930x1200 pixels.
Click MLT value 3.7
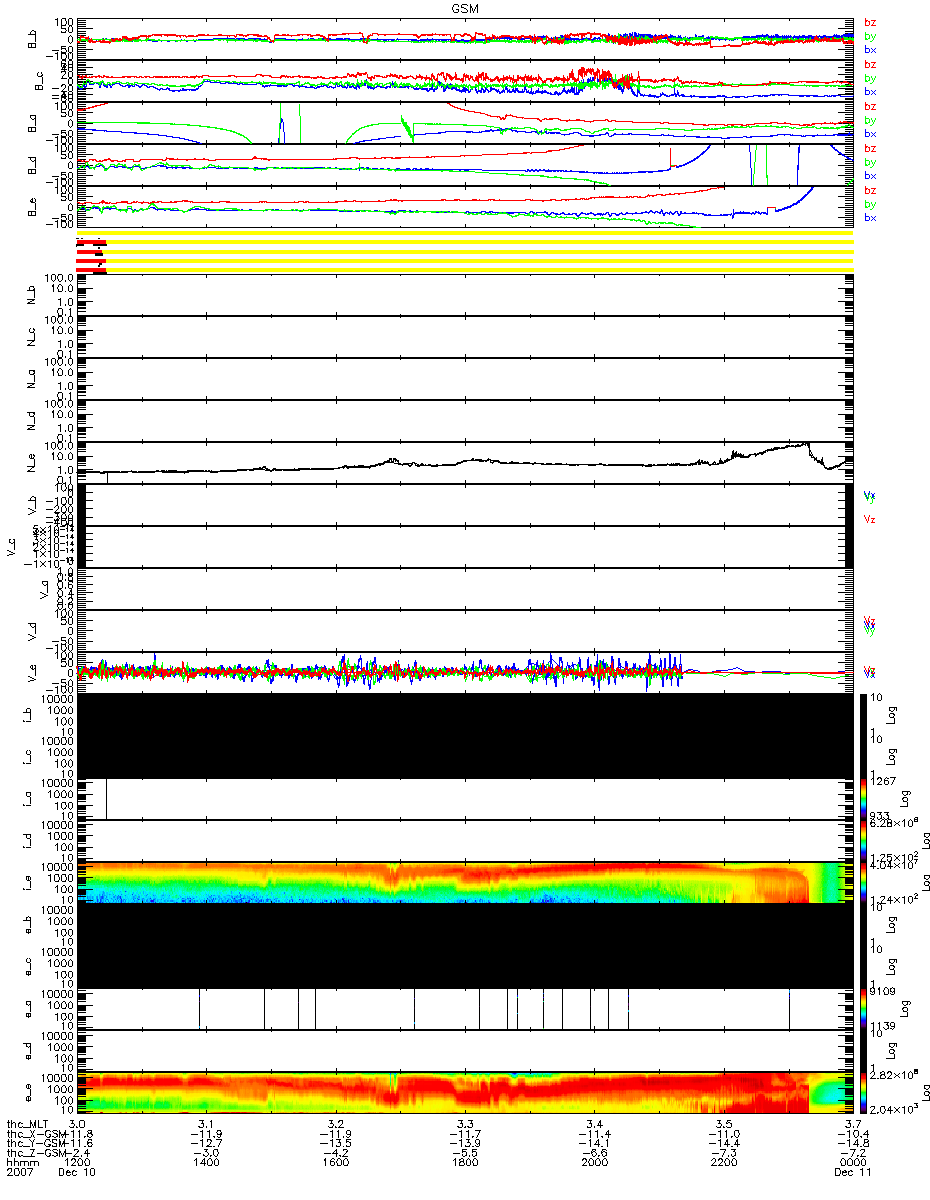(x=852, y=1124)
